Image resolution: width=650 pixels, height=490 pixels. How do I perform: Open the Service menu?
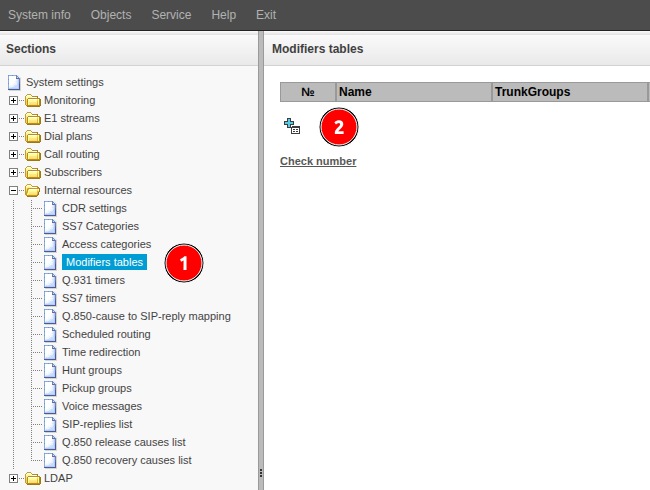click(171, 15)
